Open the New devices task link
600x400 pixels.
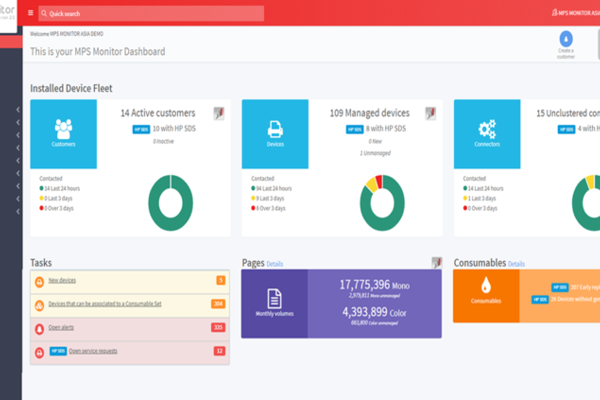point(62,280)
